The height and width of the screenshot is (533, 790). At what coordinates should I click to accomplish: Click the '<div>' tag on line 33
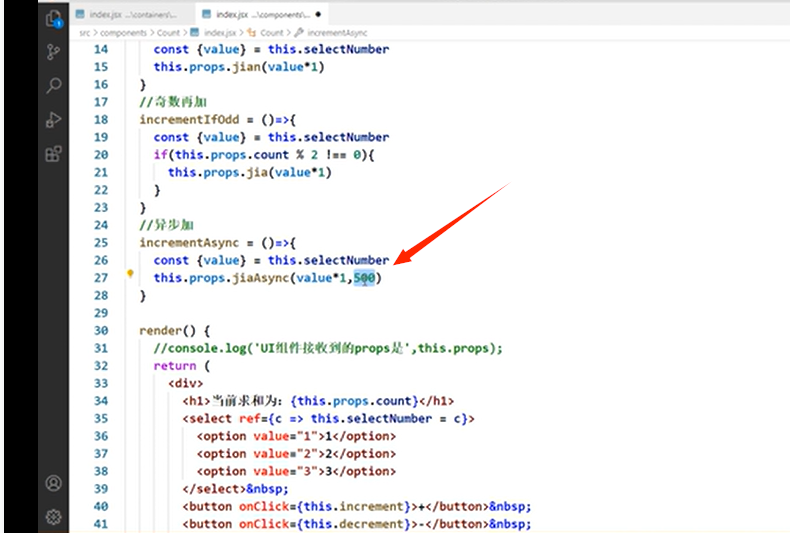pos(186,383)
